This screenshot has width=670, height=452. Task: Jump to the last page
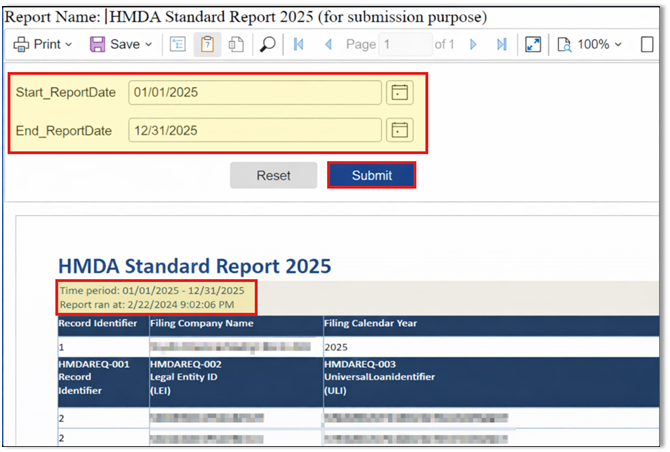pos(502,45)
